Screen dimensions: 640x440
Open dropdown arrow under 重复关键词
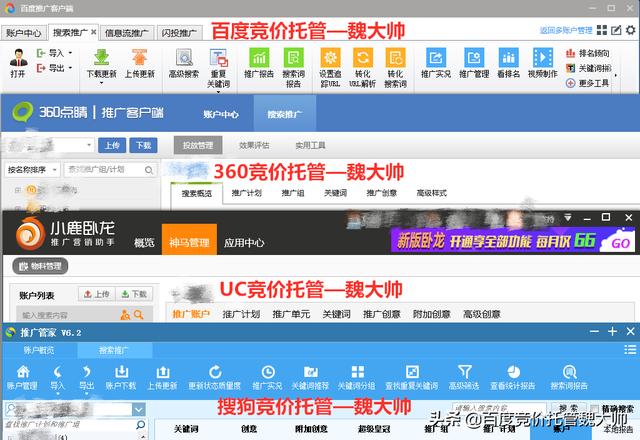point(218,92)
